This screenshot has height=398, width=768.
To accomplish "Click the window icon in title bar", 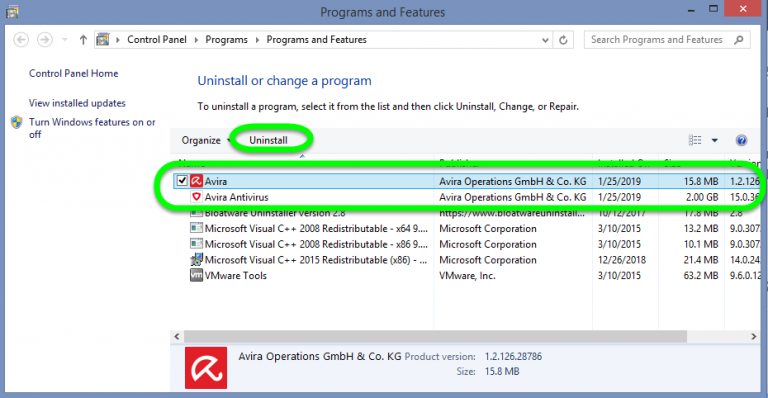I will pyautogui.click(x=12, y=12).
